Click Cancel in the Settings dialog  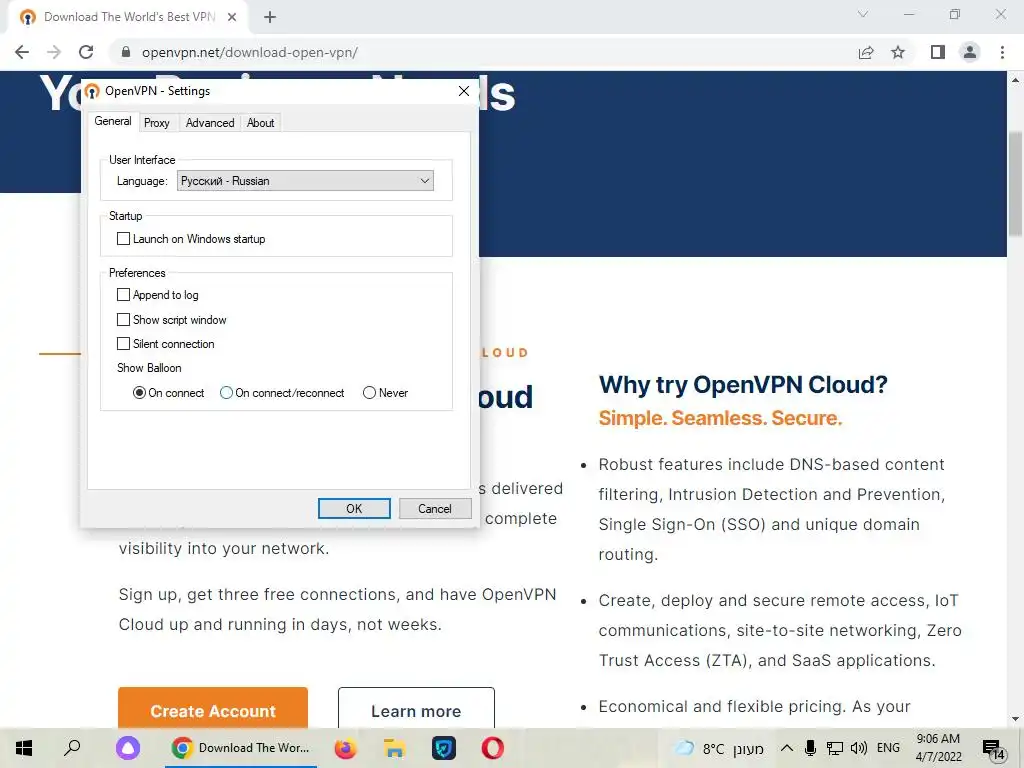click(x=435, y=509)
